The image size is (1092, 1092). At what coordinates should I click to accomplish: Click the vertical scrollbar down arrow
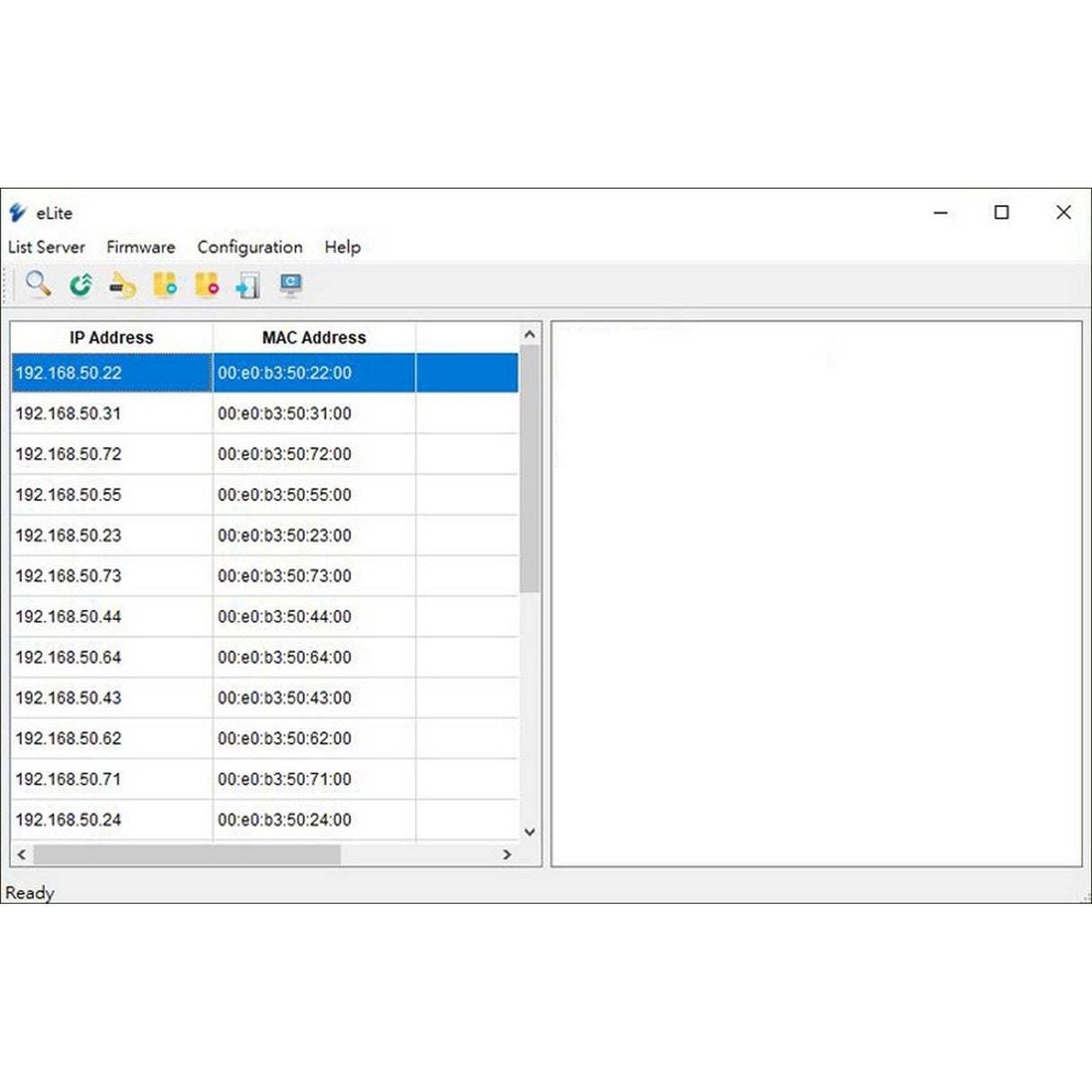point(530,832)
